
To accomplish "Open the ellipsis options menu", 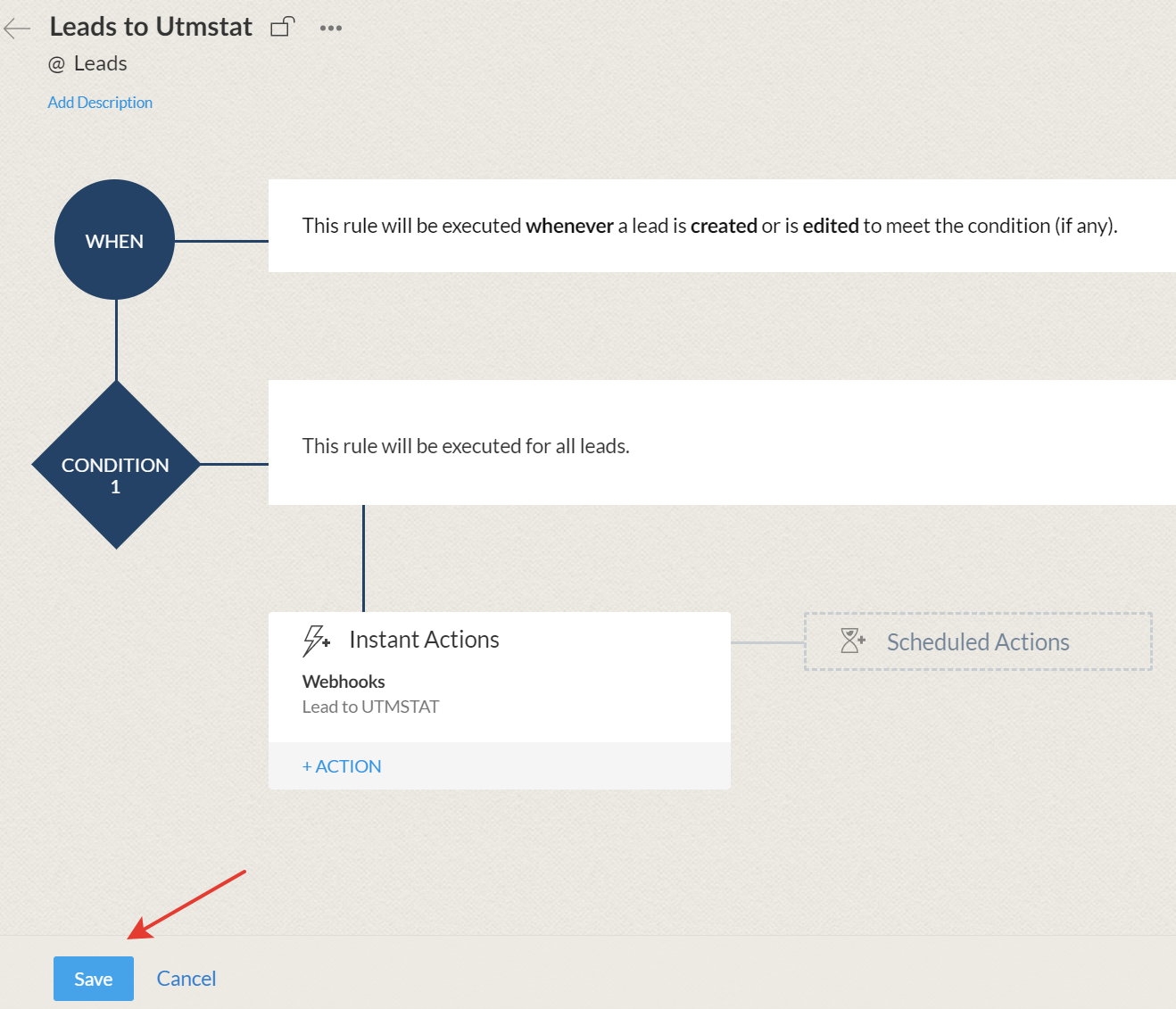I will [330, 27].
